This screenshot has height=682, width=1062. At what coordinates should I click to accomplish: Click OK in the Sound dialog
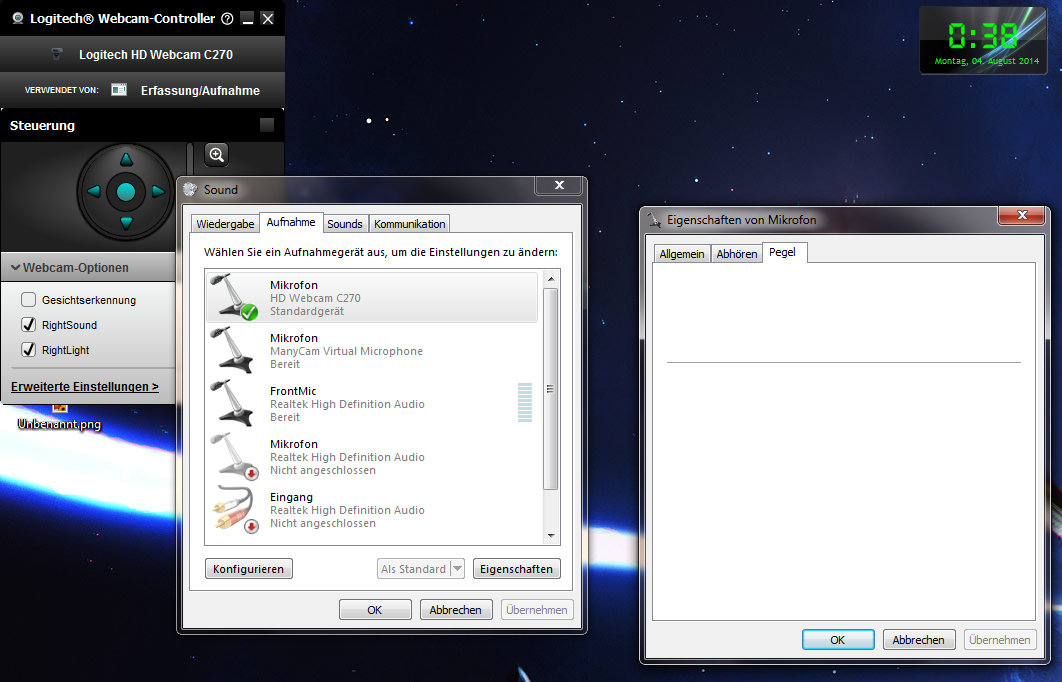375,610
